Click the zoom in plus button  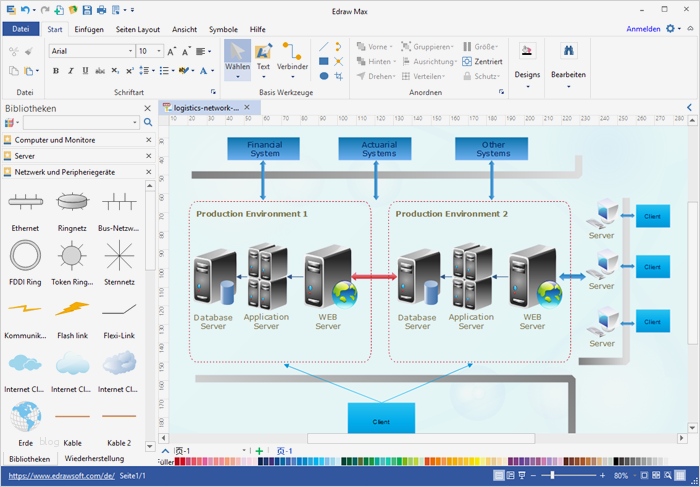(x=602, y=476)
